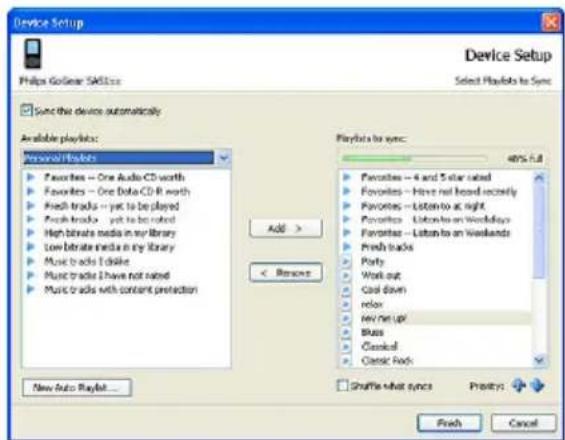Toggle Sync this device automatically checkbox

[x=26, y=110]
